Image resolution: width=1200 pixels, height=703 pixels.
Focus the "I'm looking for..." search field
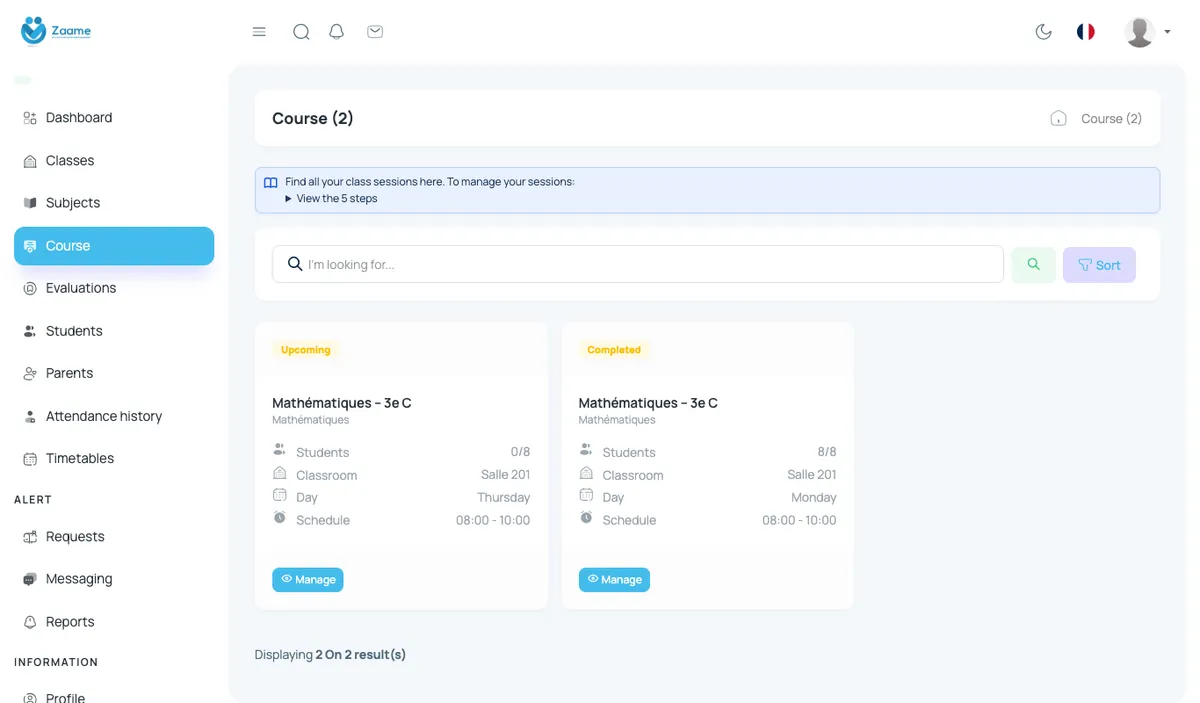[x=638, y=265]
